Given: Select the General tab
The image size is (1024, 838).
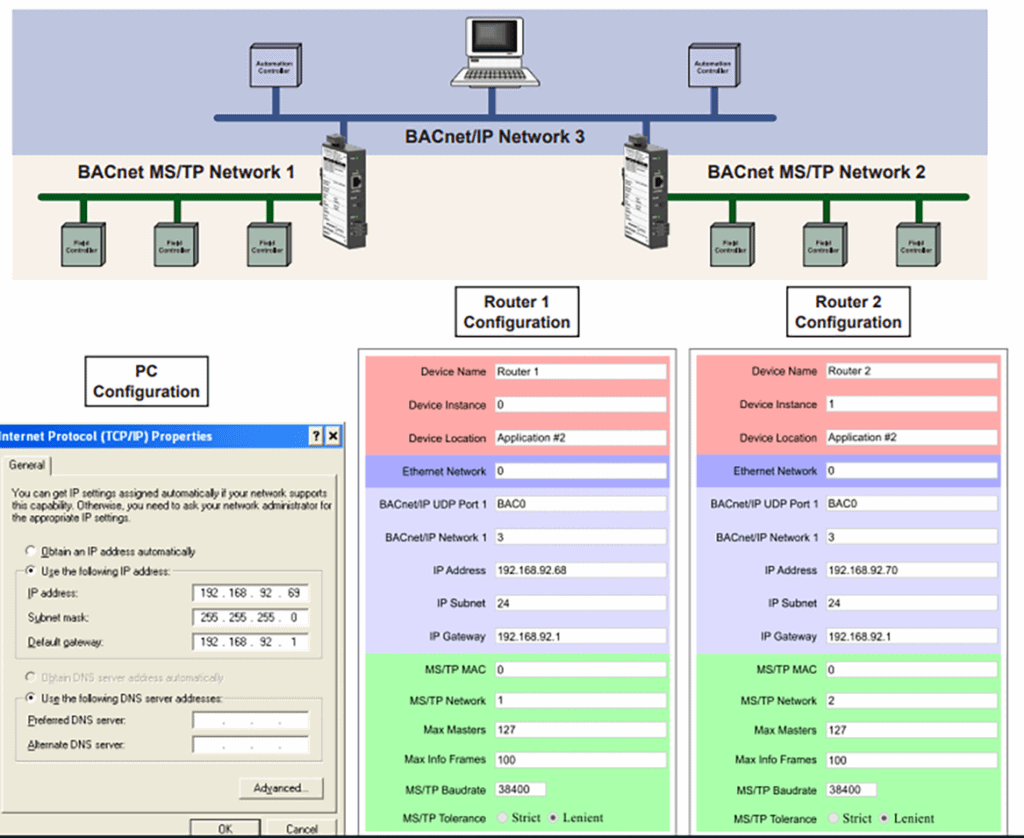Looking at the screenshot, I should click(27, 465).
